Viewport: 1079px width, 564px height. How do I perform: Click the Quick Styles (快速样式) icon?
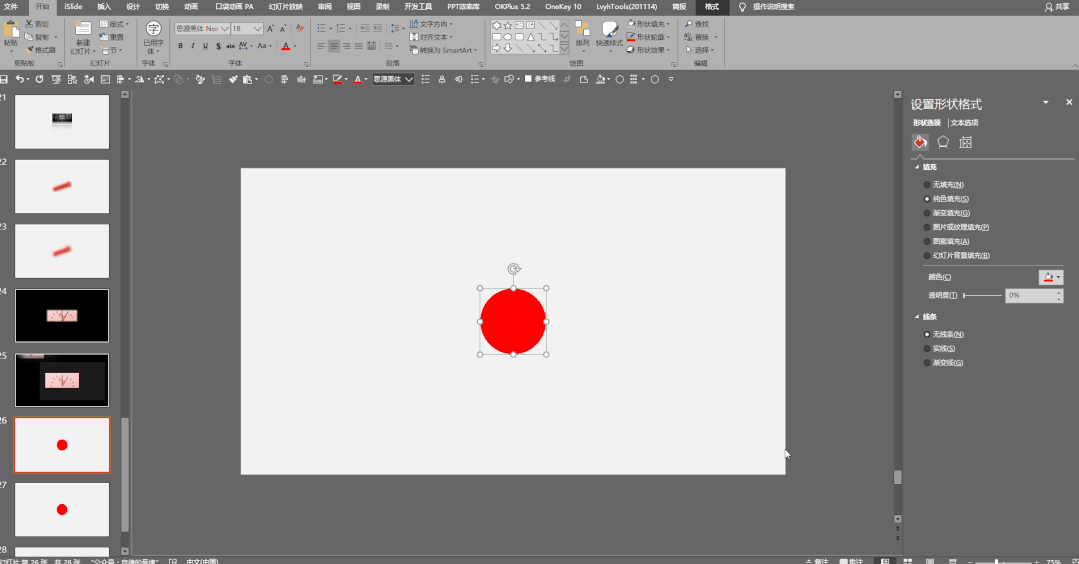pos(609,30)
